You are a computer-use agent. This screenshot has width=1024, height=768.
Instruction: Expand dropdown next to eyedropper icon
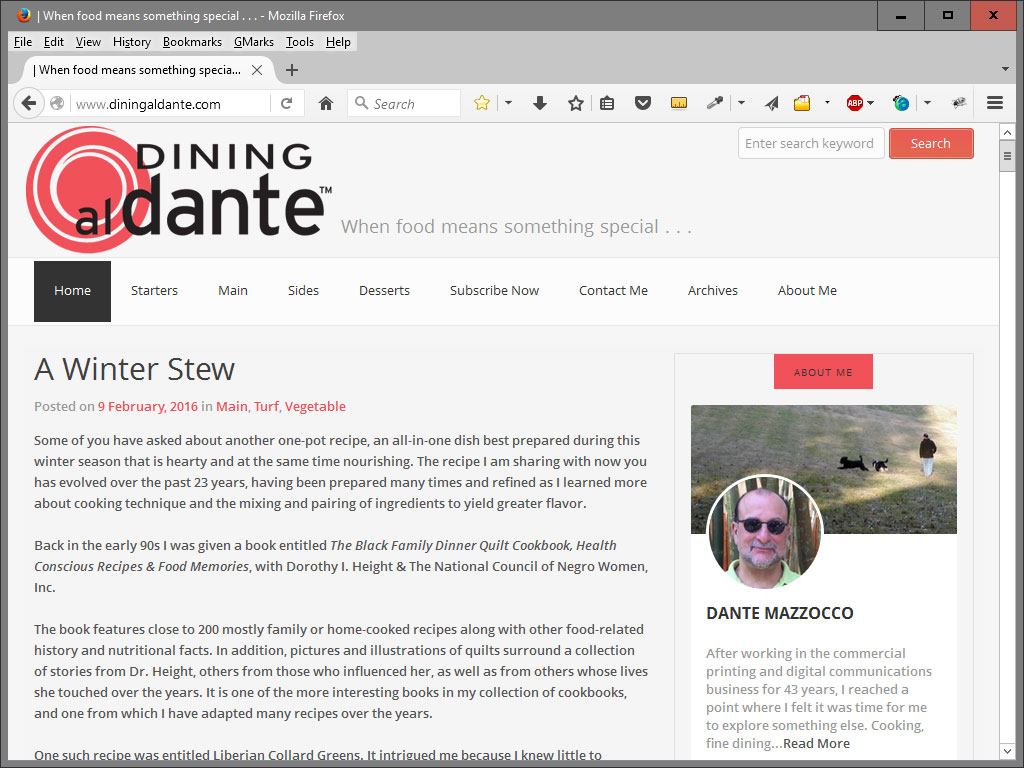tap(741, 103)
